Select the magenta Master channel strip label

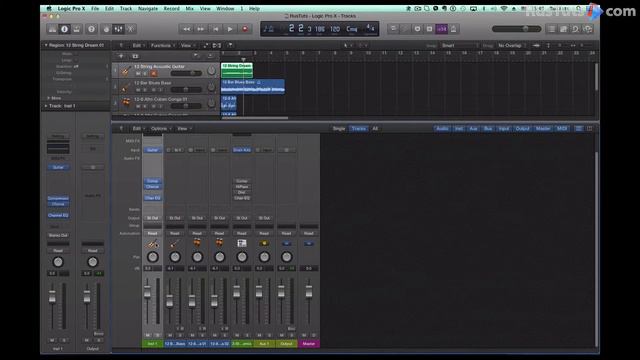pyautogui.click(x=309, y=344)
